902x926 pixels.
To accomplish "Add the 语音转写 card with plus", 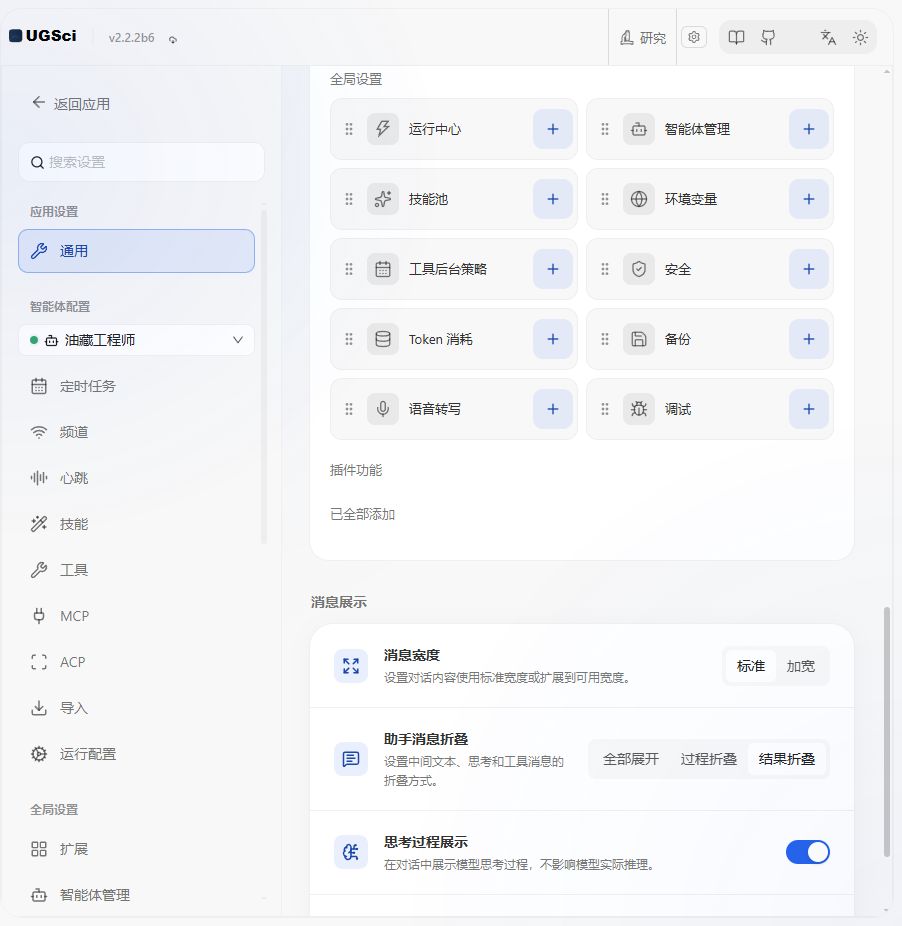I will (553, 409).
